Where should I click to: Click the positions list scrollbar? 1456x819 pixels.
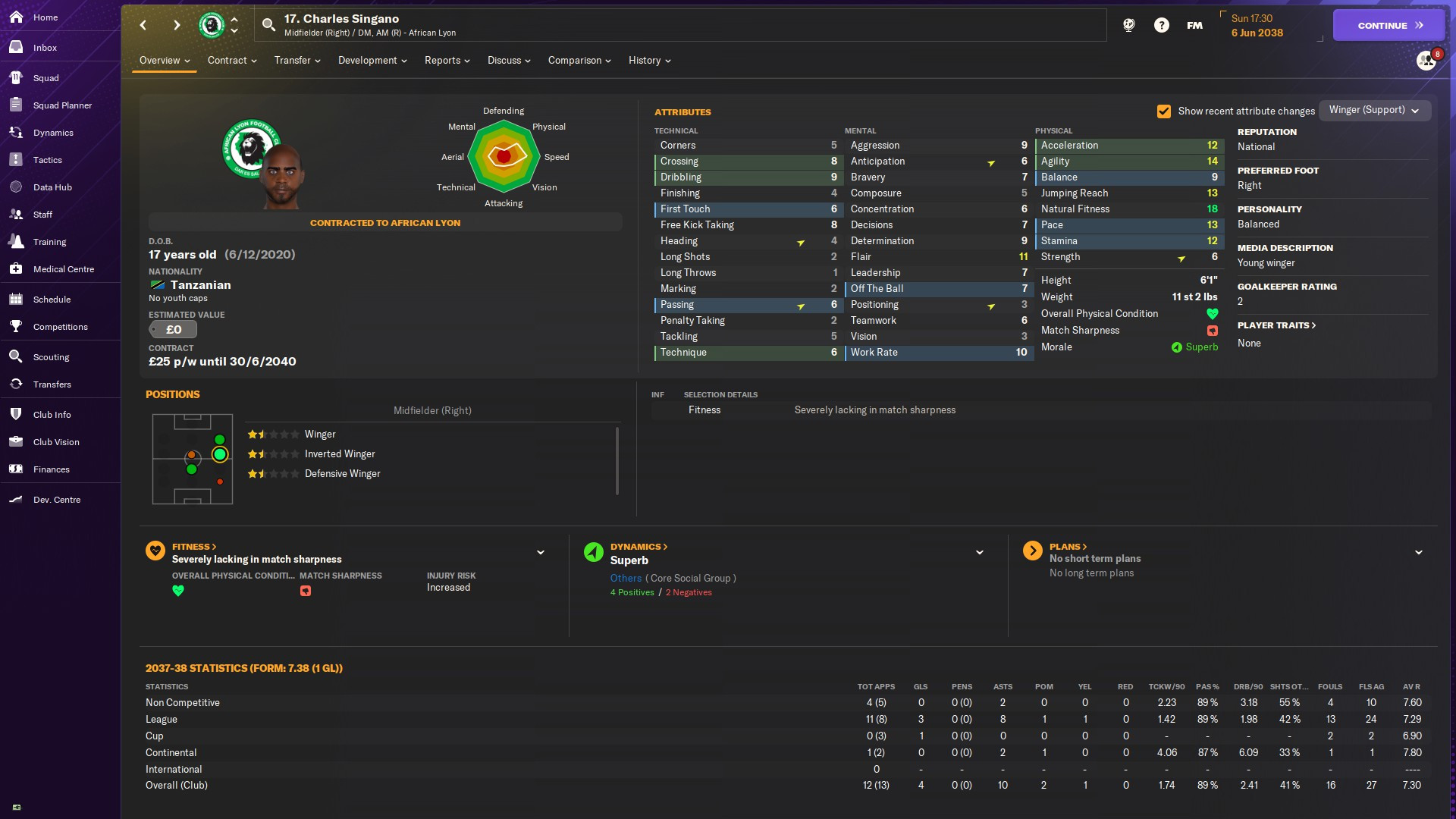pyautogui.click(x=617, y=460)
